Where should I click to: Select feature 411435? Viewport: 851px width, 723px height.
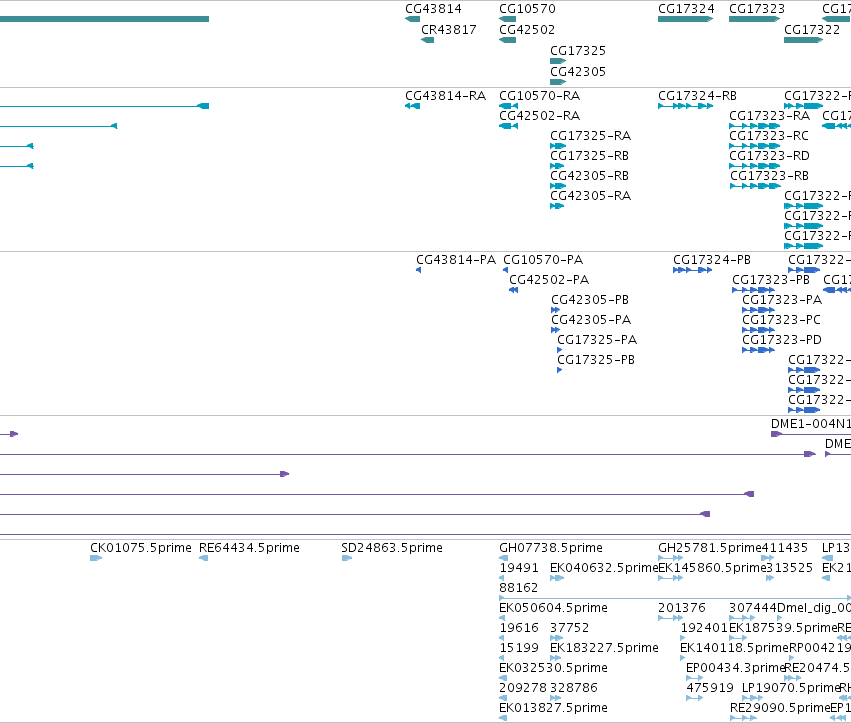click(784, 548)
